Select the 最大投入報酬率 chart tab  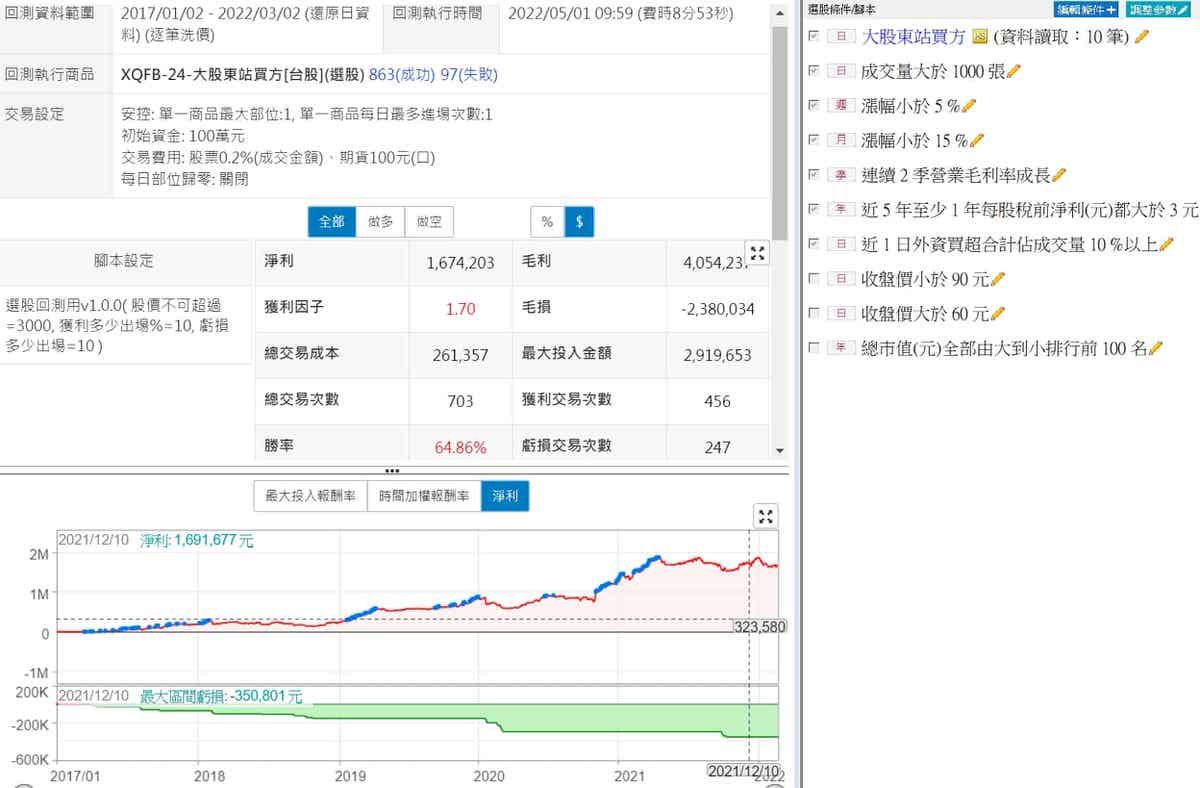coord(310,496)
